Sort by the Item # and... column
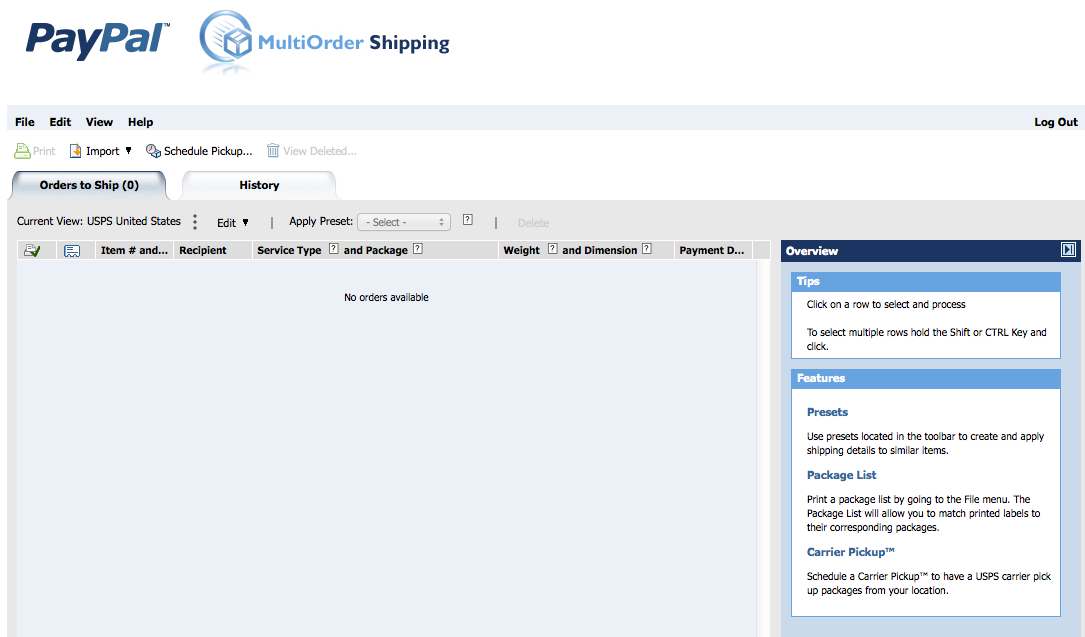1085x637 pixels. coord(134,250)
